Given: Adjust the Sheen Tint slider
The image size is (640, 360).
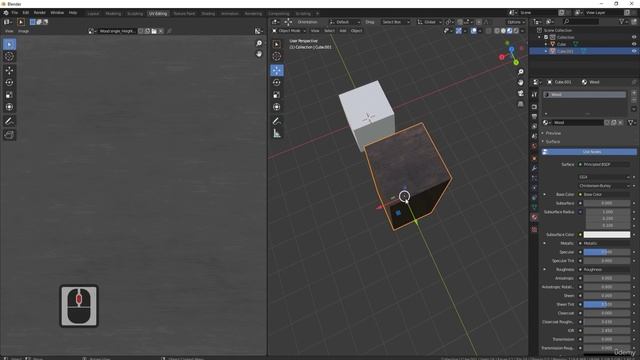Looking at the screenshot, I should tap(607, 304).
